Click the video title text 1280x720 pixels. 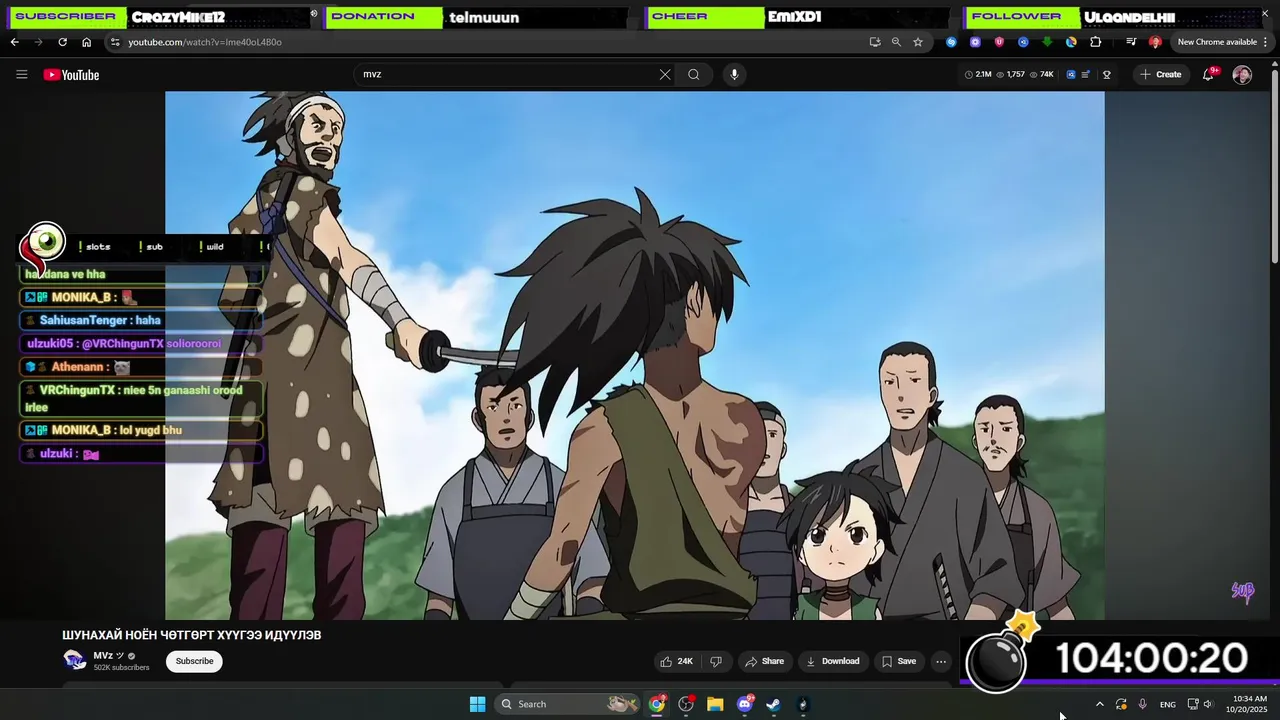tap(192, 635)
